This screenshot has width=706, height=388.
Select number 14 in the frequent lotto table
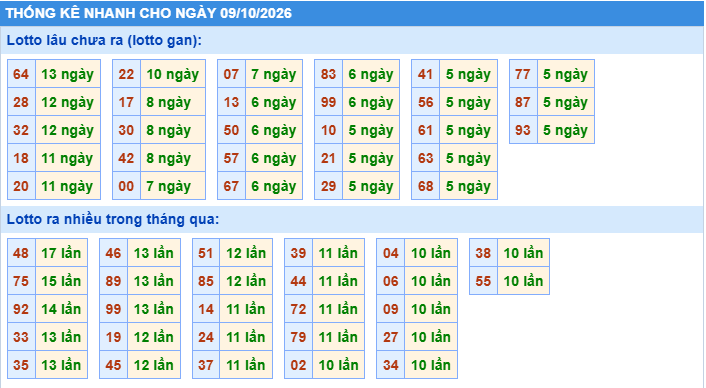206,308
